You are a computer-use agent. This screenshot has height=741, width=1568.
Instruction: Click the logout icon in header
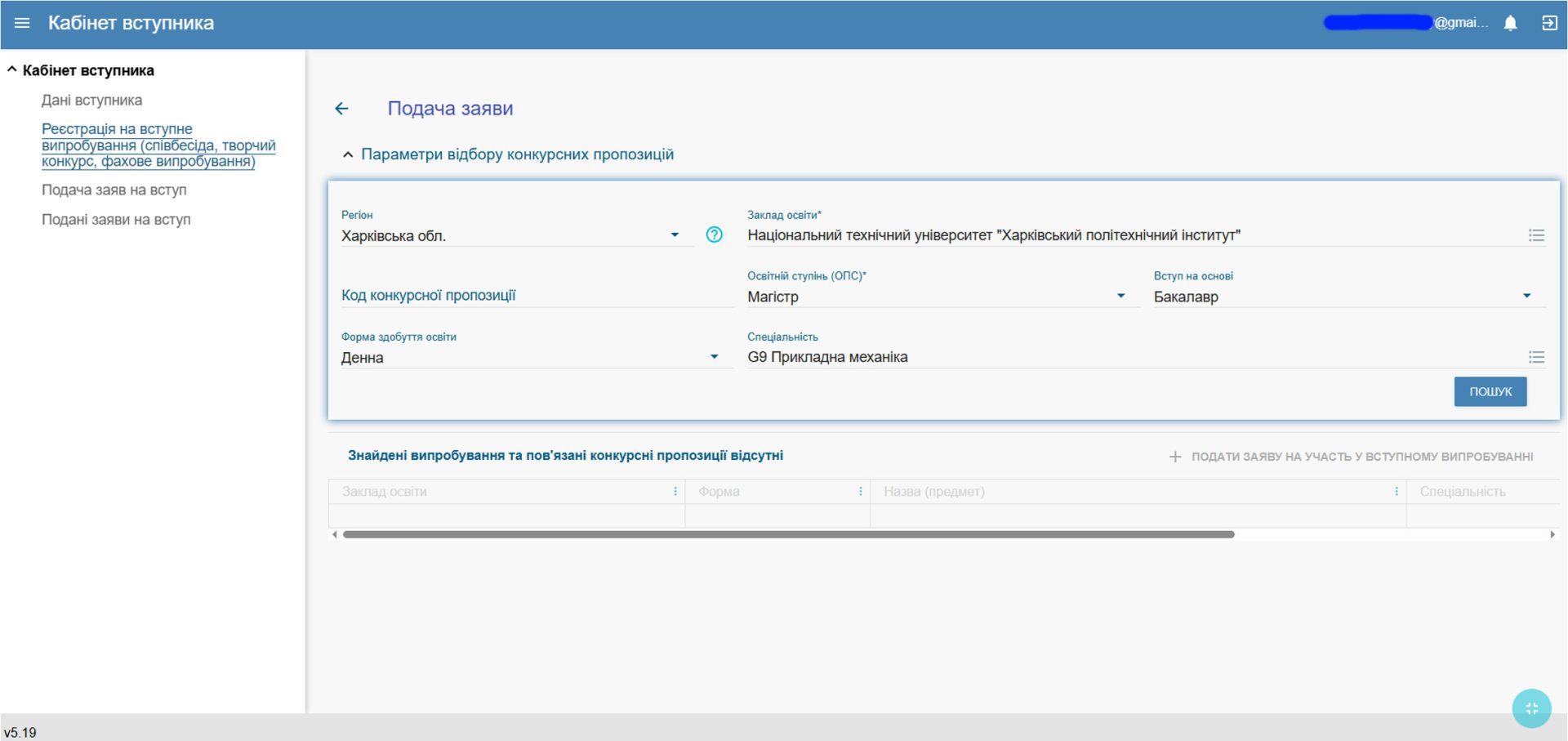tap(1548, 23)
